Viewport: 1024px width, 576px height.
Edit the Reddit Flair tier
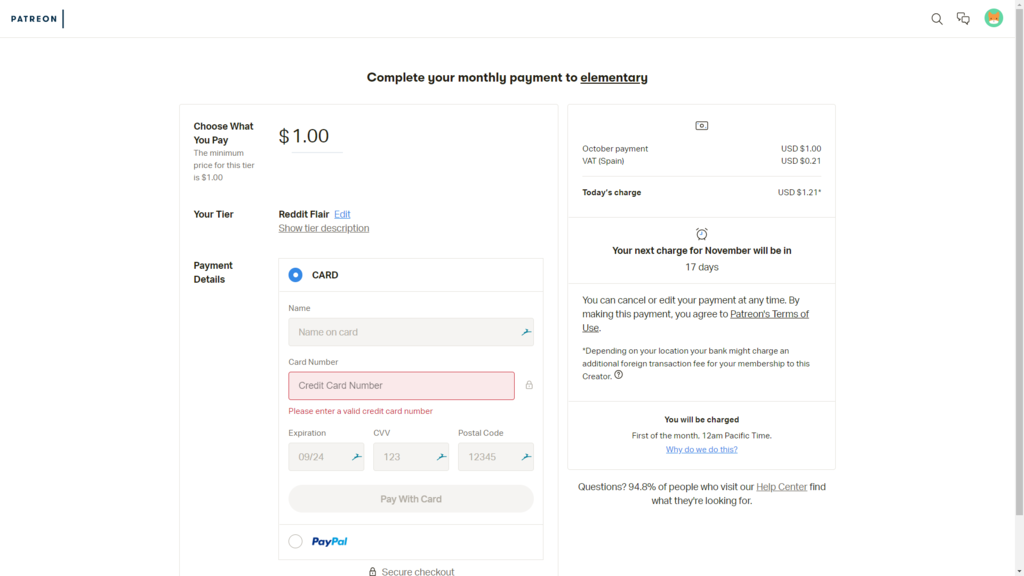click(342, 214)
